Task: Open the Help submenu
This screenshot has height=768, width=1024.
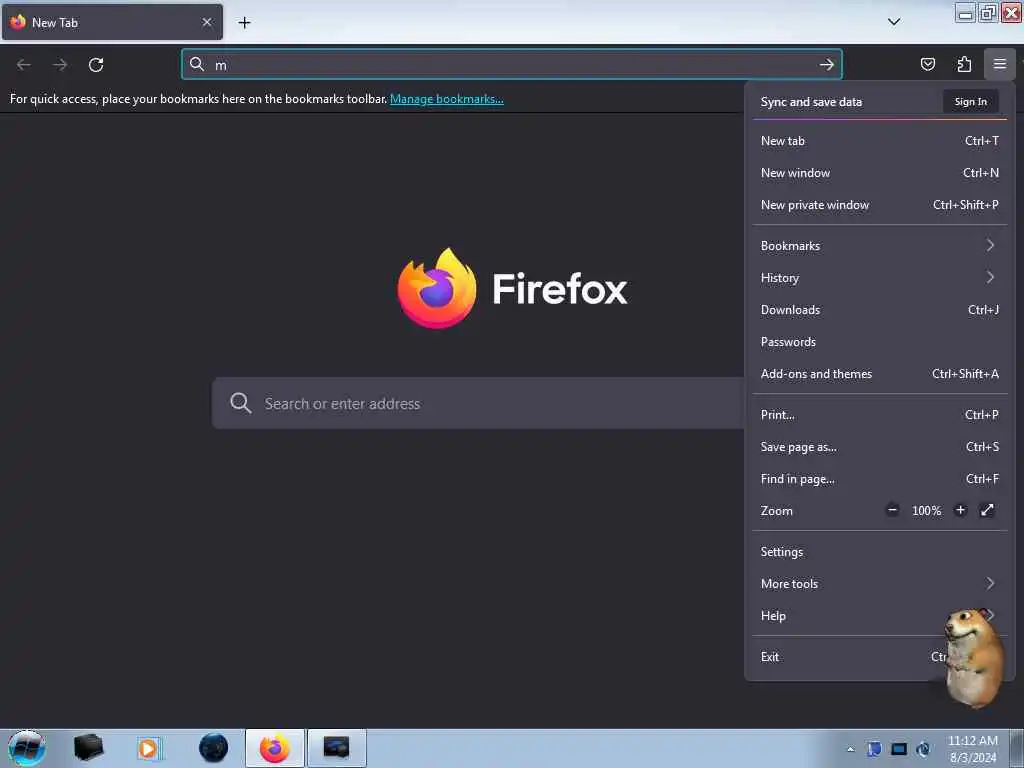Action: 880,616
